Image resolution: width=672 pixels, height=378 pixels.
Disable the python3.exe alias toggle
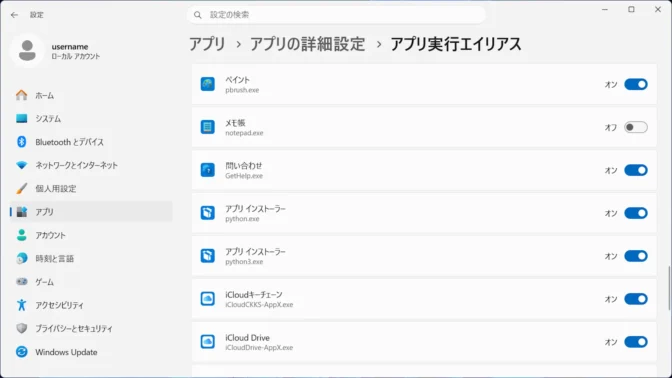tap(636, 256)
